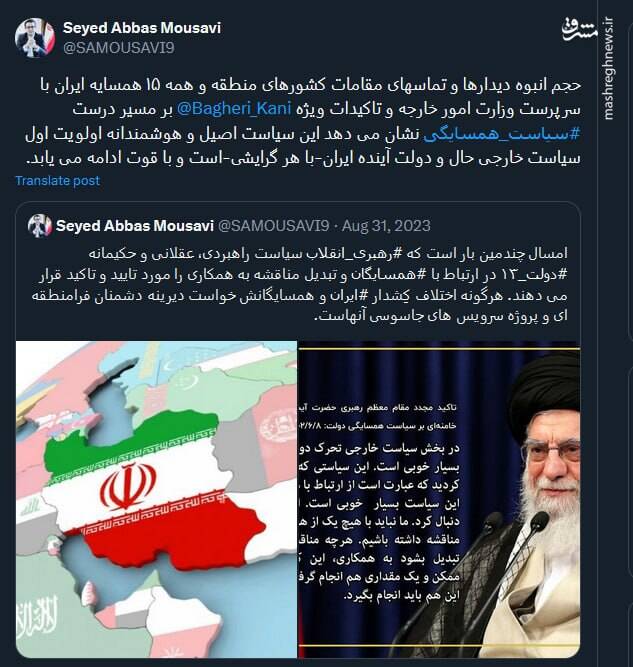Click the mashreghnews.ir watermark text
Image resolution: width=633 pixels, height=667 pixels.
(x=609, y=68)
